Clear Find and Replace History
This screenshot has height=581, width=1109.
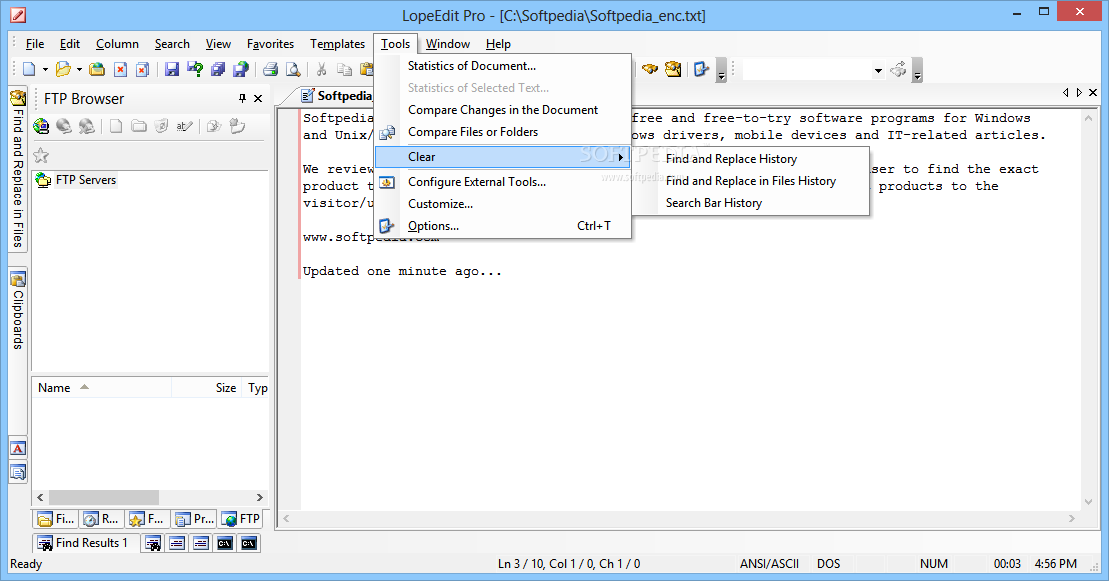(x=751, y=159)
